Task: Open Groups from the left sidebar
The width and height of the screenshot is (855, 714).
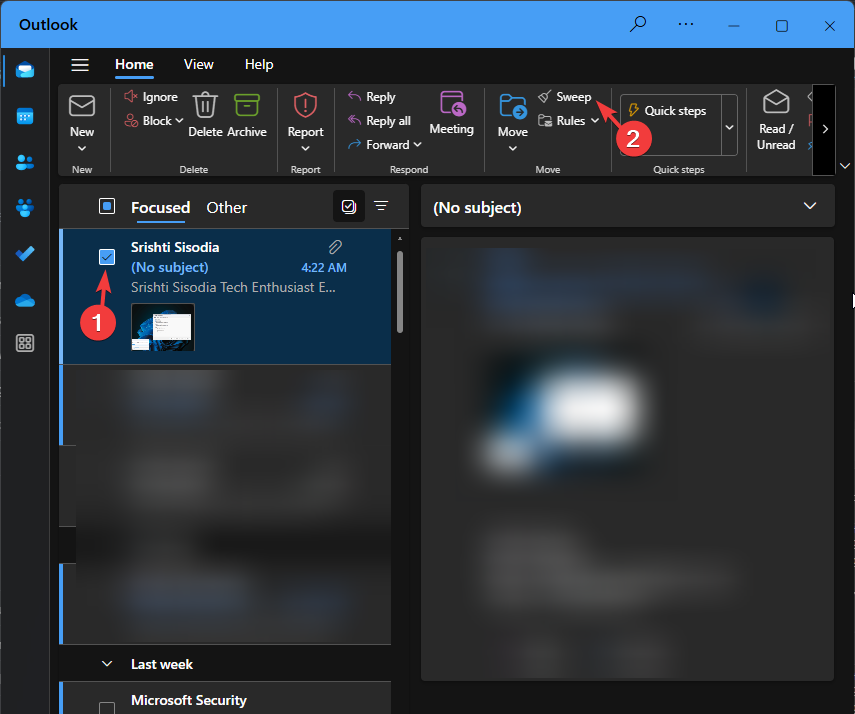Action: point(24,208)
